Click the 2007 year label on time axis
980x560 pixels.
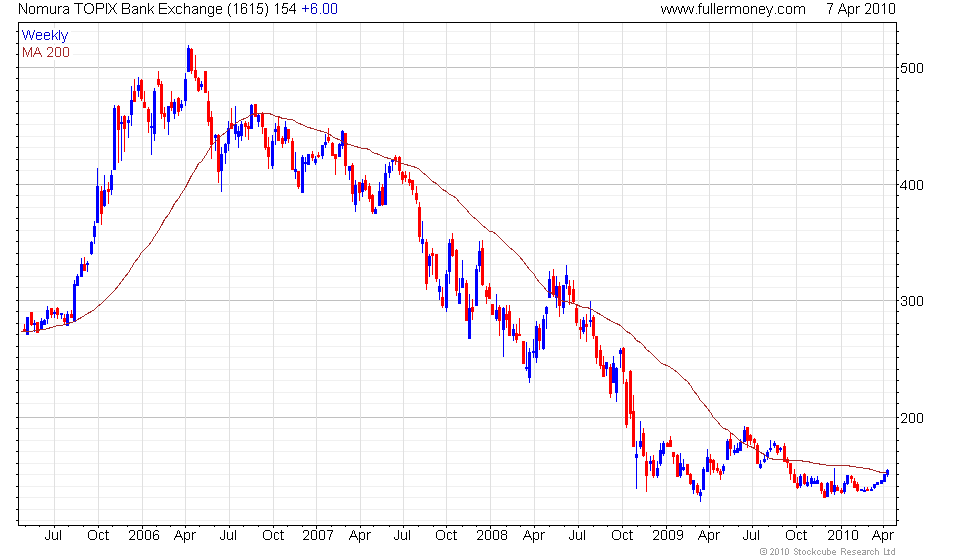click(318, 536)
